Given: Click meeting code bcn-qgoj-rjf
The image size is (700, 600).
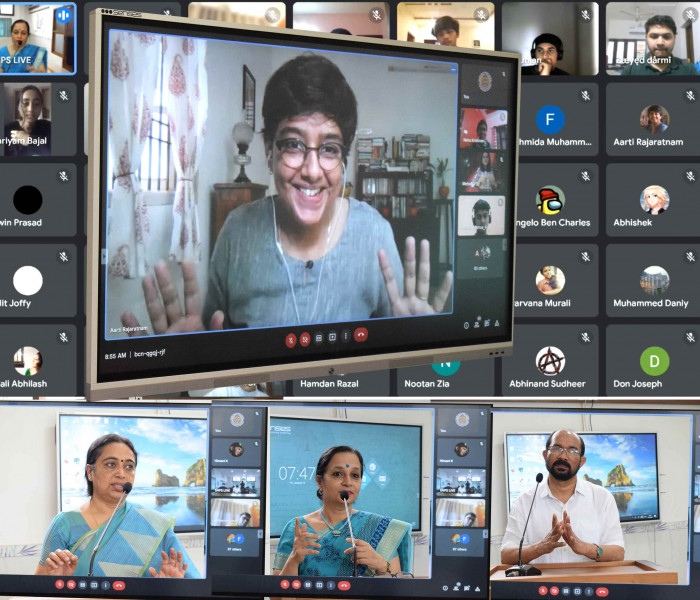Looking at the screenshot, I should [150, 354].
